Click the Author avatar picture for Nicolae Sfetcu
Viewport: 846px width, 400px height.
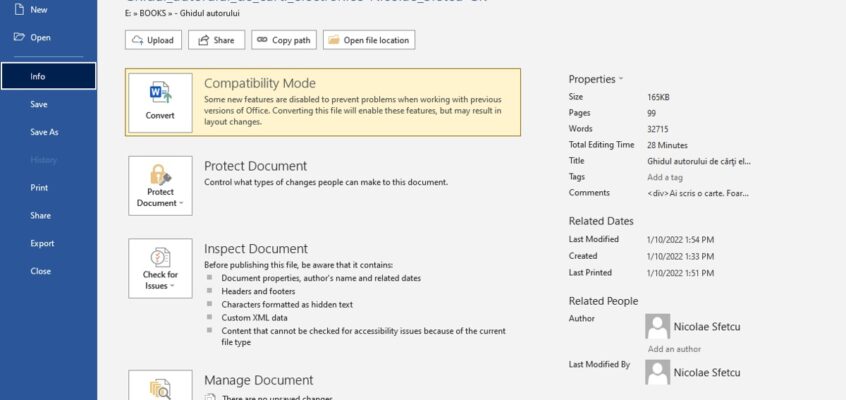[x=658, y=327]
